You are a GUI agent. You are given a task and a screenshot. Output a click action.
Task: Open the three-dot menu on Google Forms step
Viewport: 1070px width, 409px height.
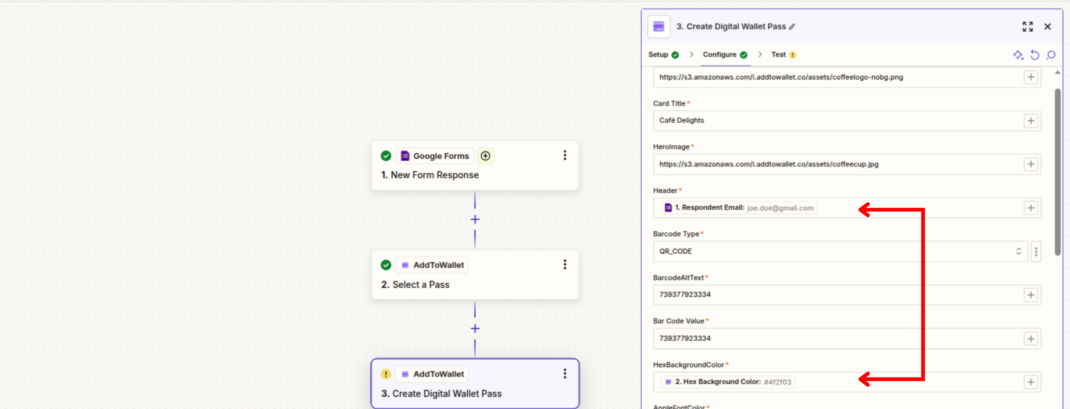click(x=564, y=156)
